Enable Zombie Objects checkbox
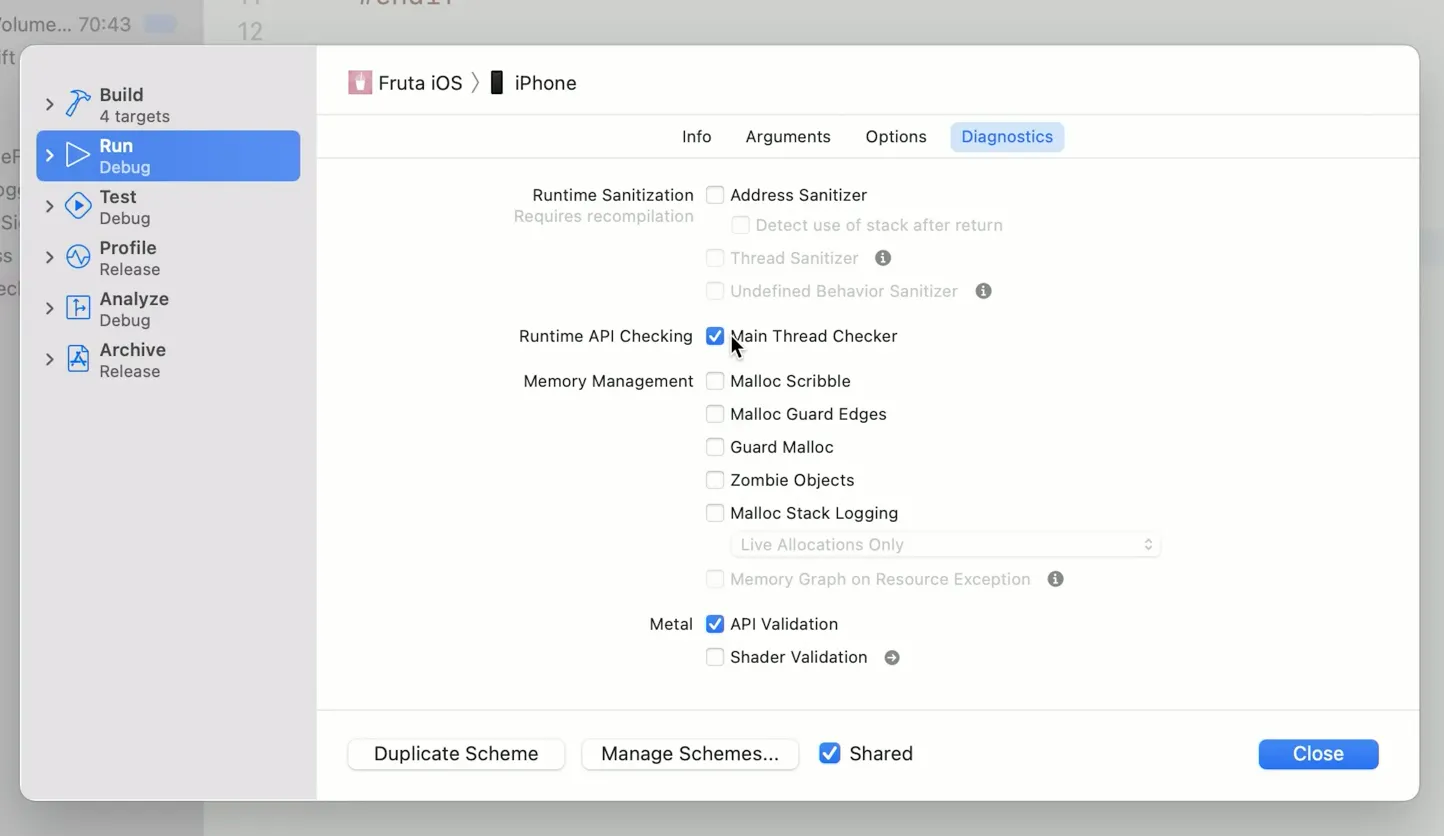1444x836 pixels. coord(715,480)
